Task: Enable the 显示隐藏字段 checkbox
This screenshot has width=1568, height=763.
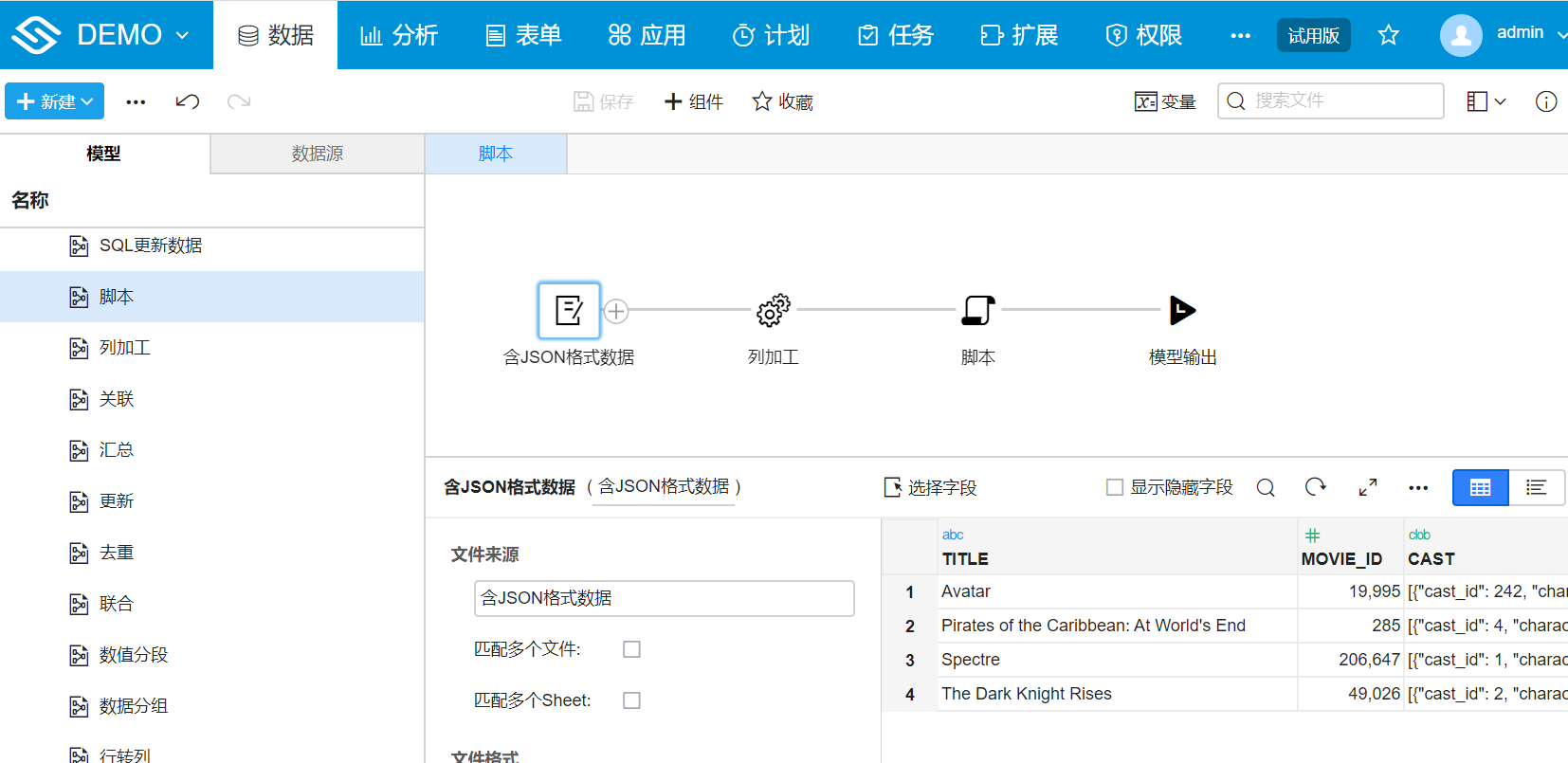Action: [x=1115, y=487]
